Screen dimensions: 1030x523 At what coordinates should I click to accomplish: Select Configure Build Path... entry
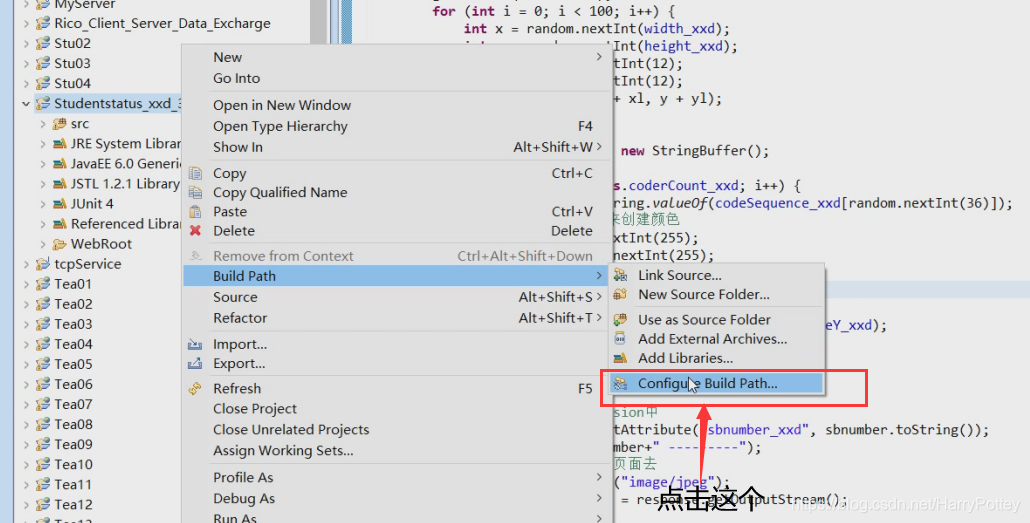tap(716, 384)
